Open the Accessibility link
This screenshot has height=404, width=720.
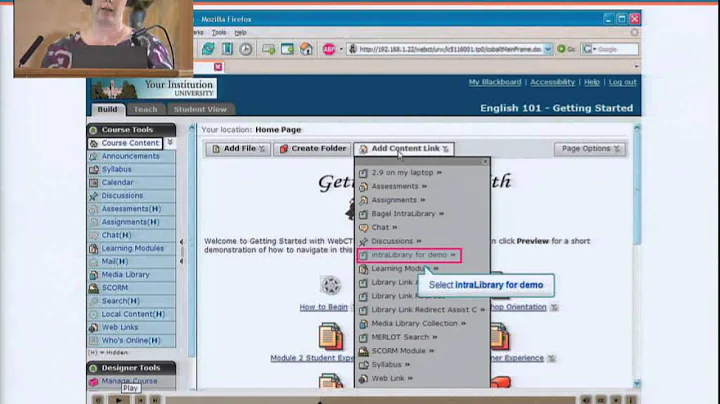[552, 82]
